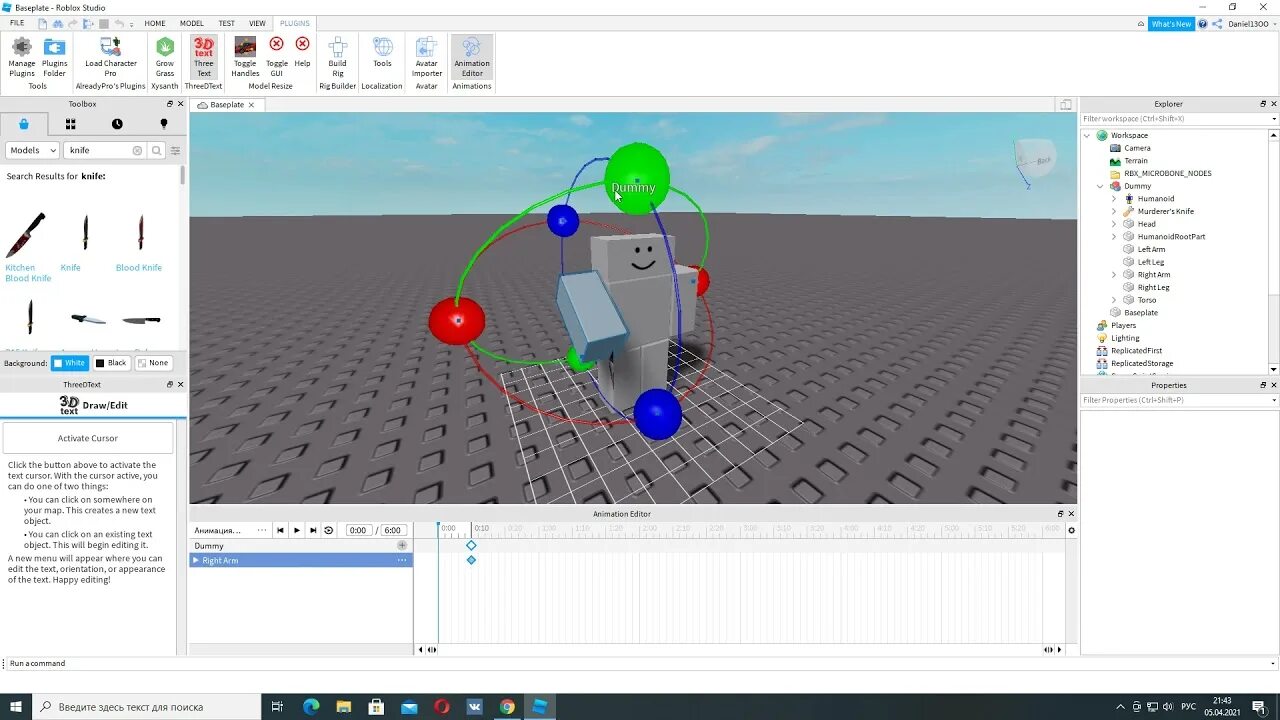Activate the Grow Grass plugin
This screenshot has height=720, width=1280.
coord(164,57)
